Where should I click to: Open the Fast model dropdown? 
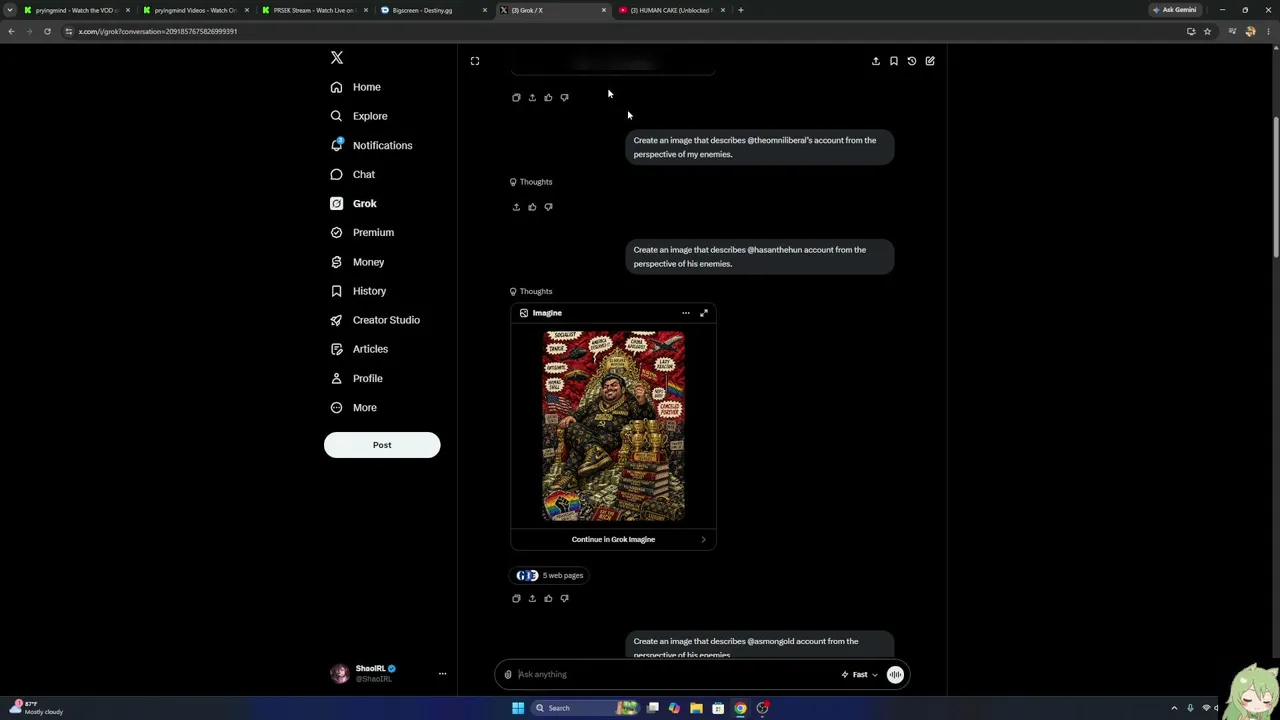(x=860, y=675)
